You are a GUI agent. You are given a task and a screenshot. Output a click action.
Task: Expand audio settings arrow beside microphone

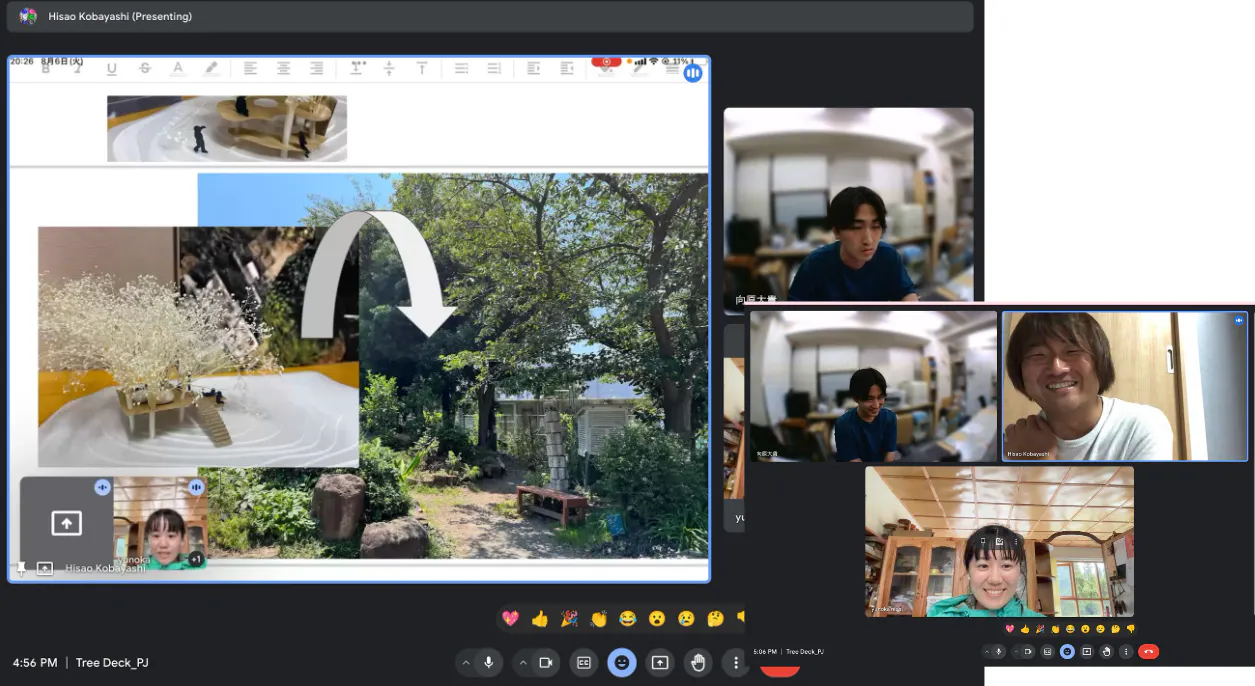[x=466, y=662]
